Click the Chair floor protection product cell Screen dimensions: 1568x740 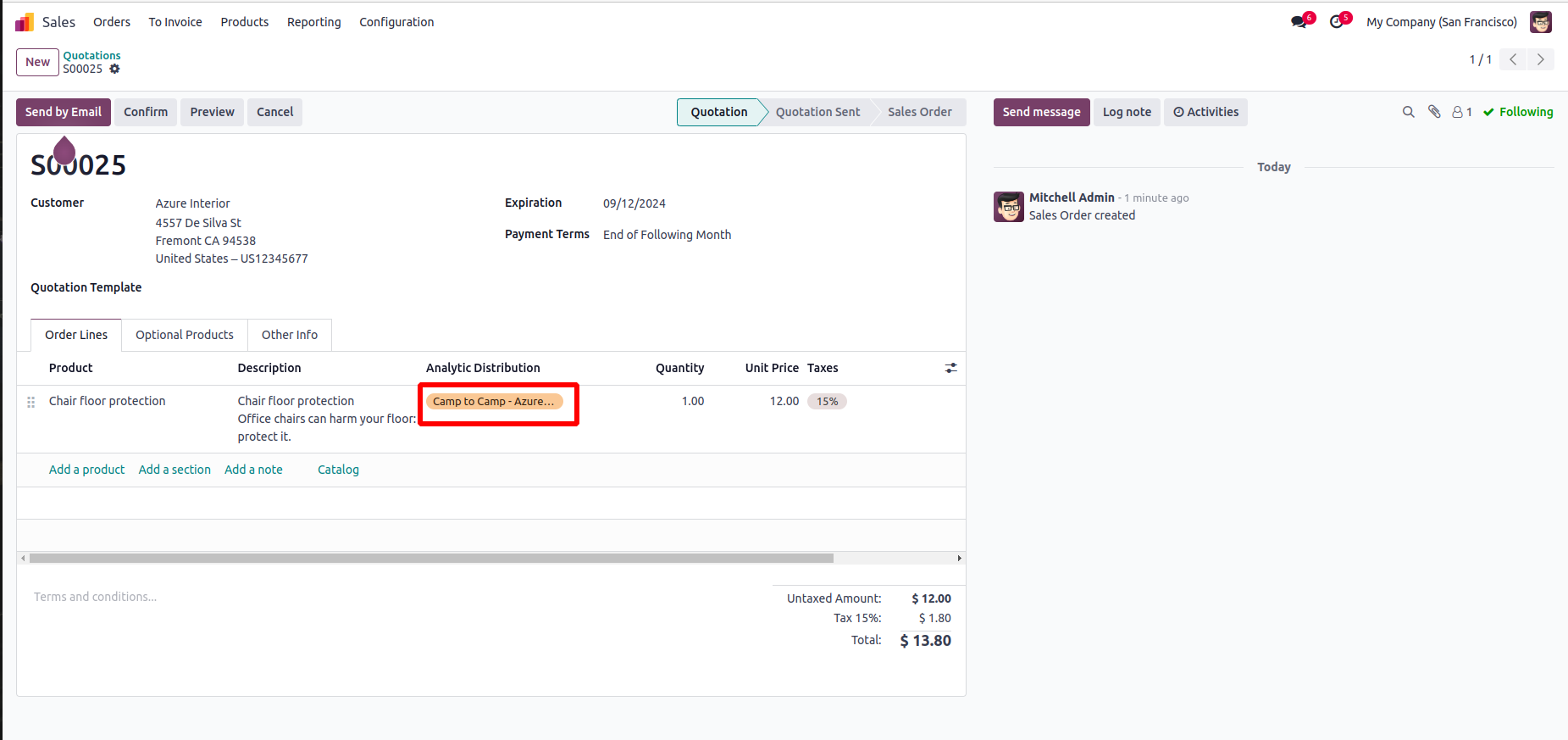(108, 401)
